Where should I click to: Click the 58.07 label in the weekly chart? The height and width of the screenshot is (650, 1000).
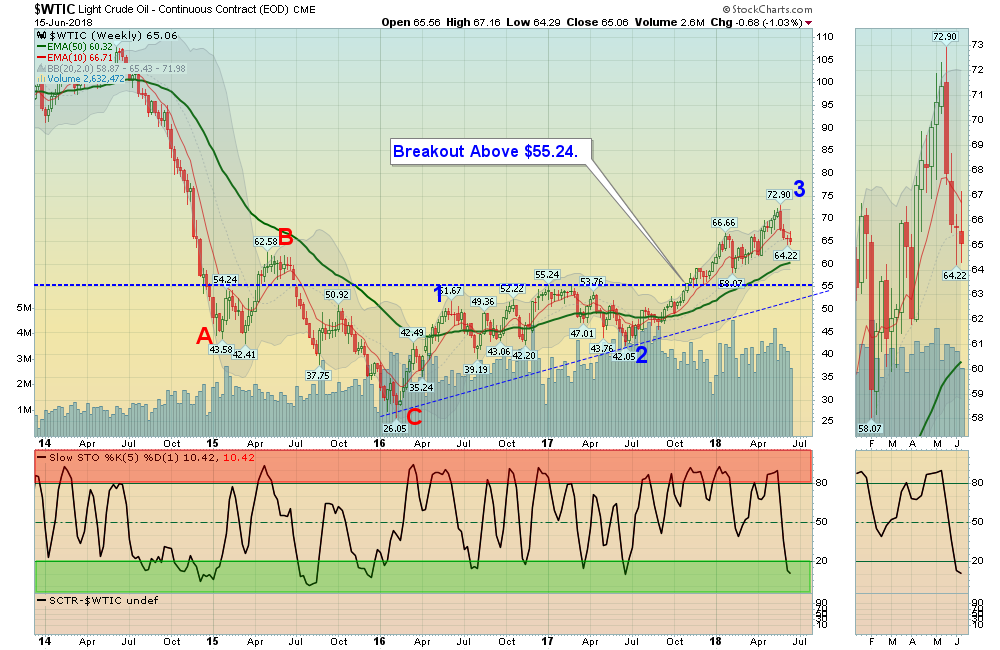tap(731, 284)
